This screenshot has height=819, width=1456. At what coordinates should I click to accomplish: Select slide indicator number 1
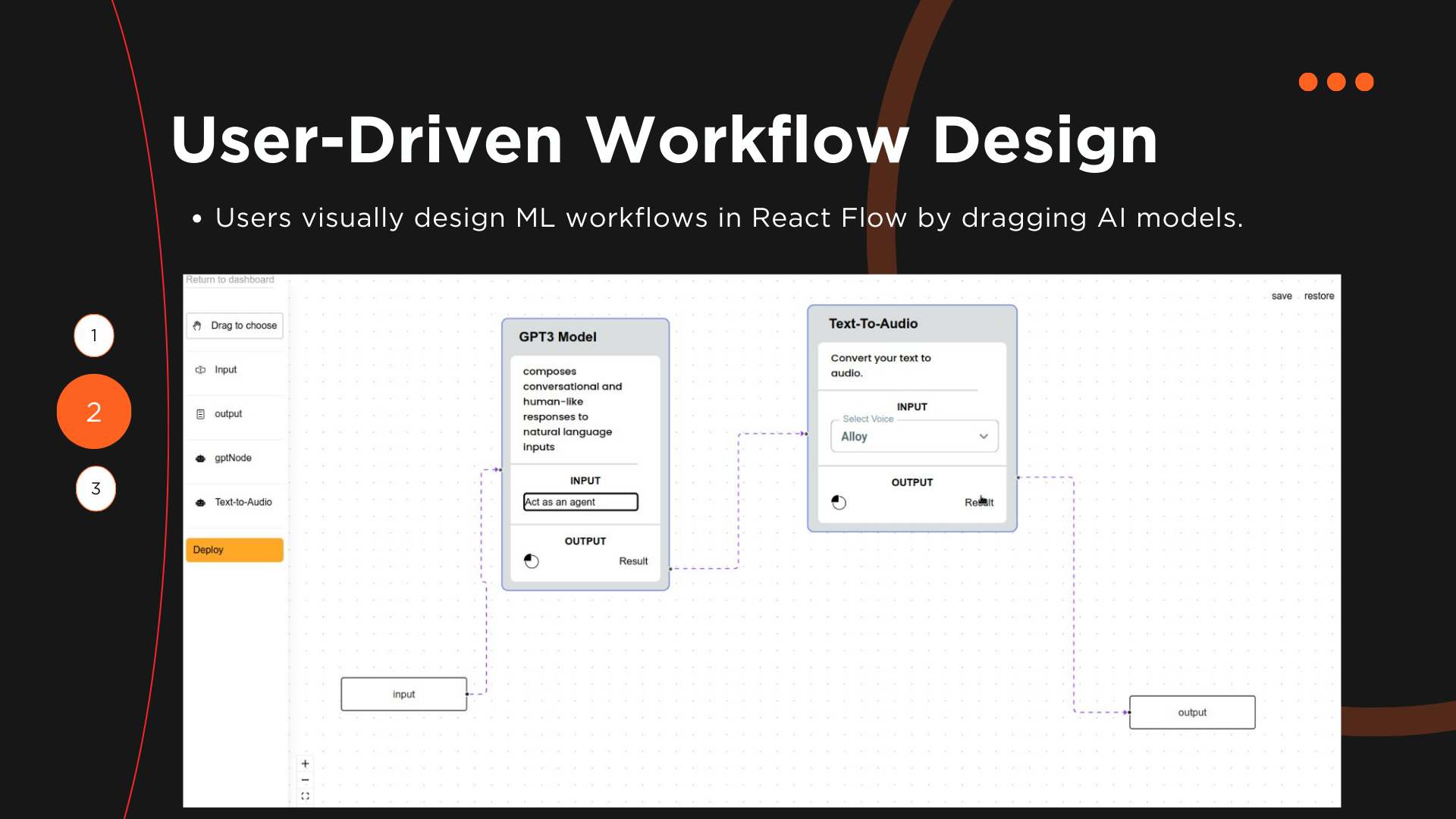click(94, 335)
